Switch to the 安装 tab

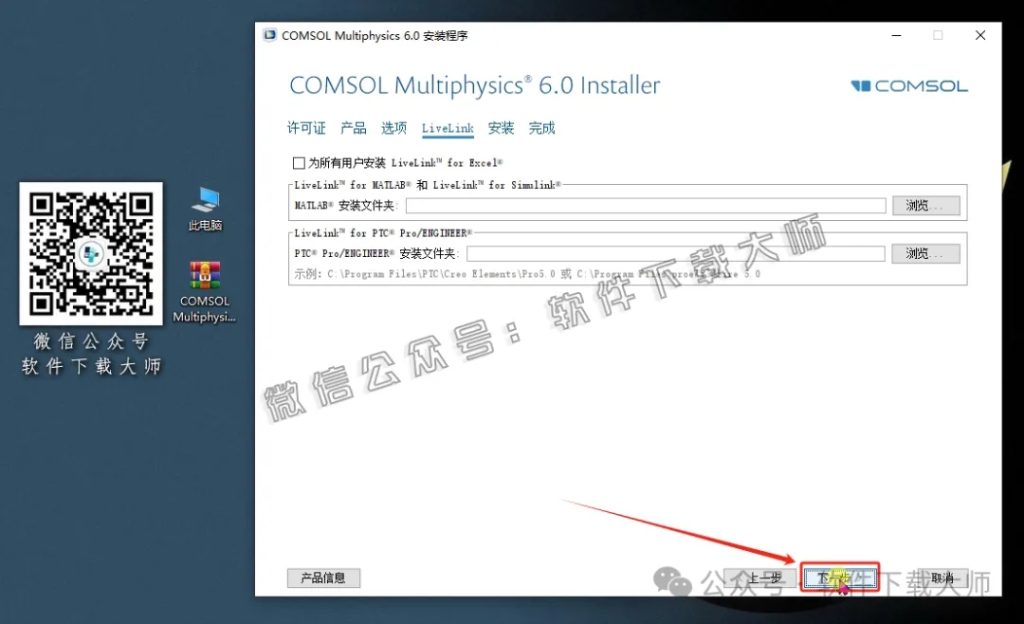point(500,128)
